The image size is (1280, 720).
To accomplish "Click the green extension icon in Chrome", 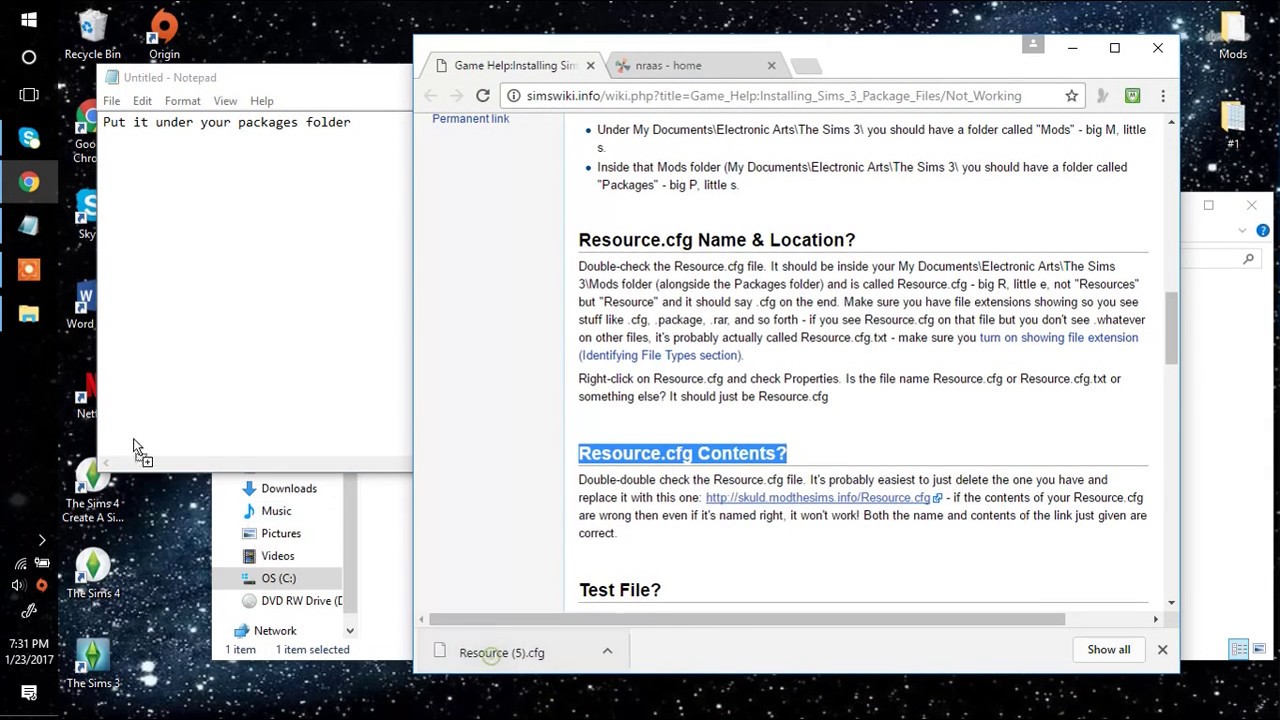I will (1132, 96).
